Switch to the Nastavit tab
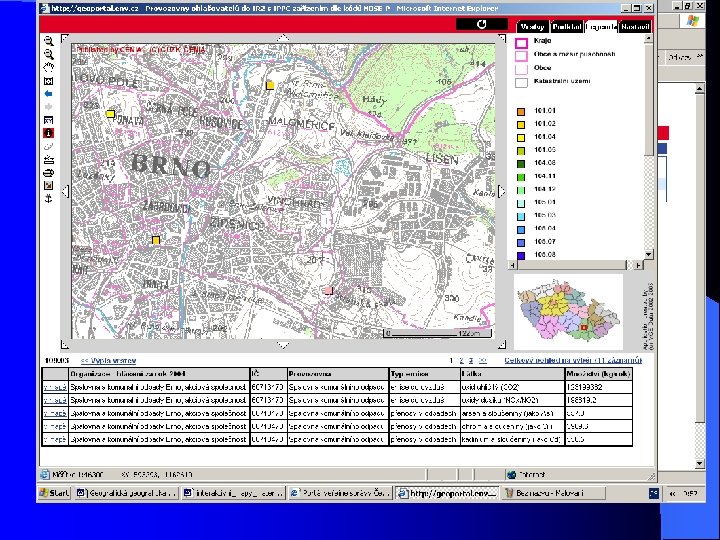Image resolution: width=720 pixels, height=540 pixels. [x=634, y=26]
